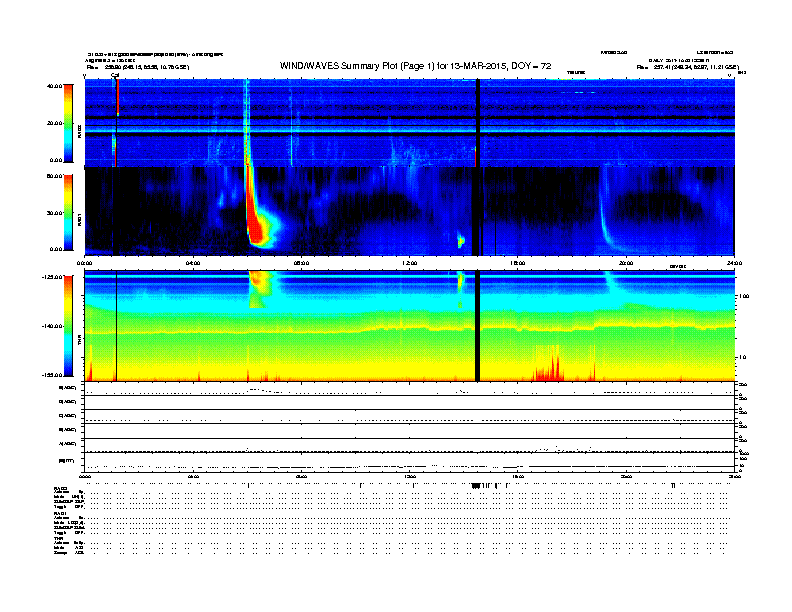
Task: Click the RAD1 vertical axis label
Action: point(79,219)
